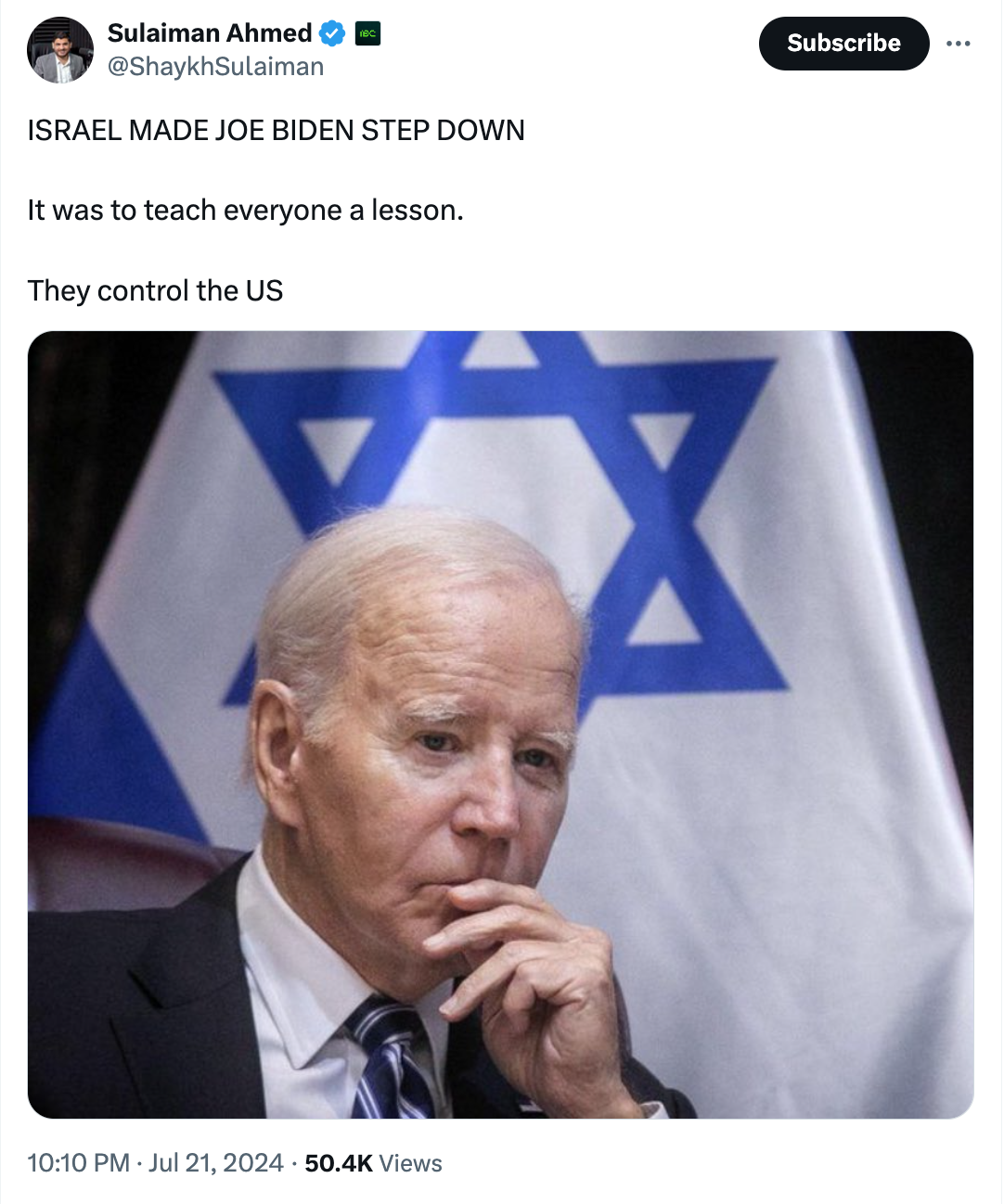Click the Views label

click(x=410, y=1163)
